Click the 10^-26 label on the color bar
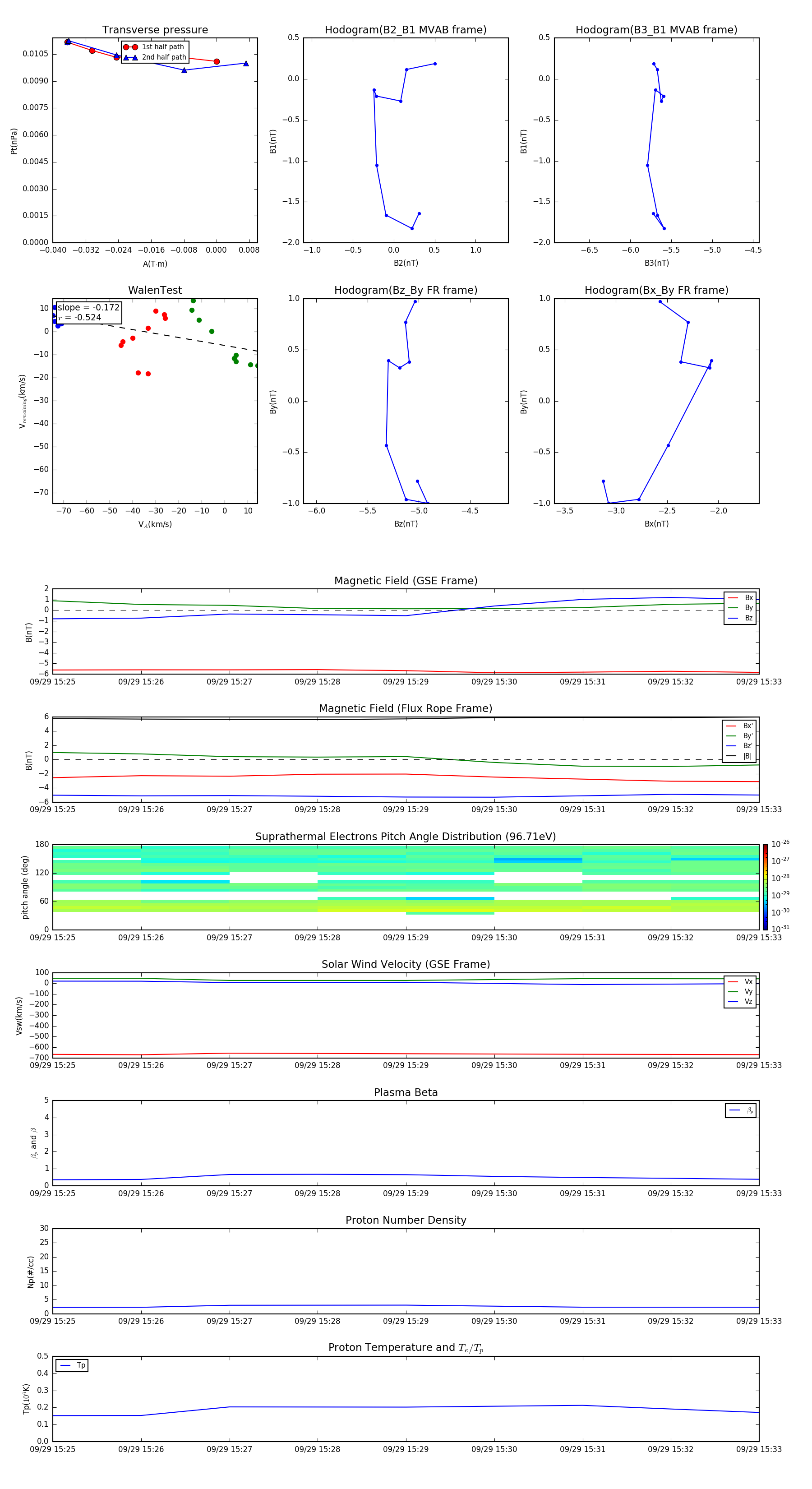The height and width of the screenshot is (1489, 812). [781, 844]
